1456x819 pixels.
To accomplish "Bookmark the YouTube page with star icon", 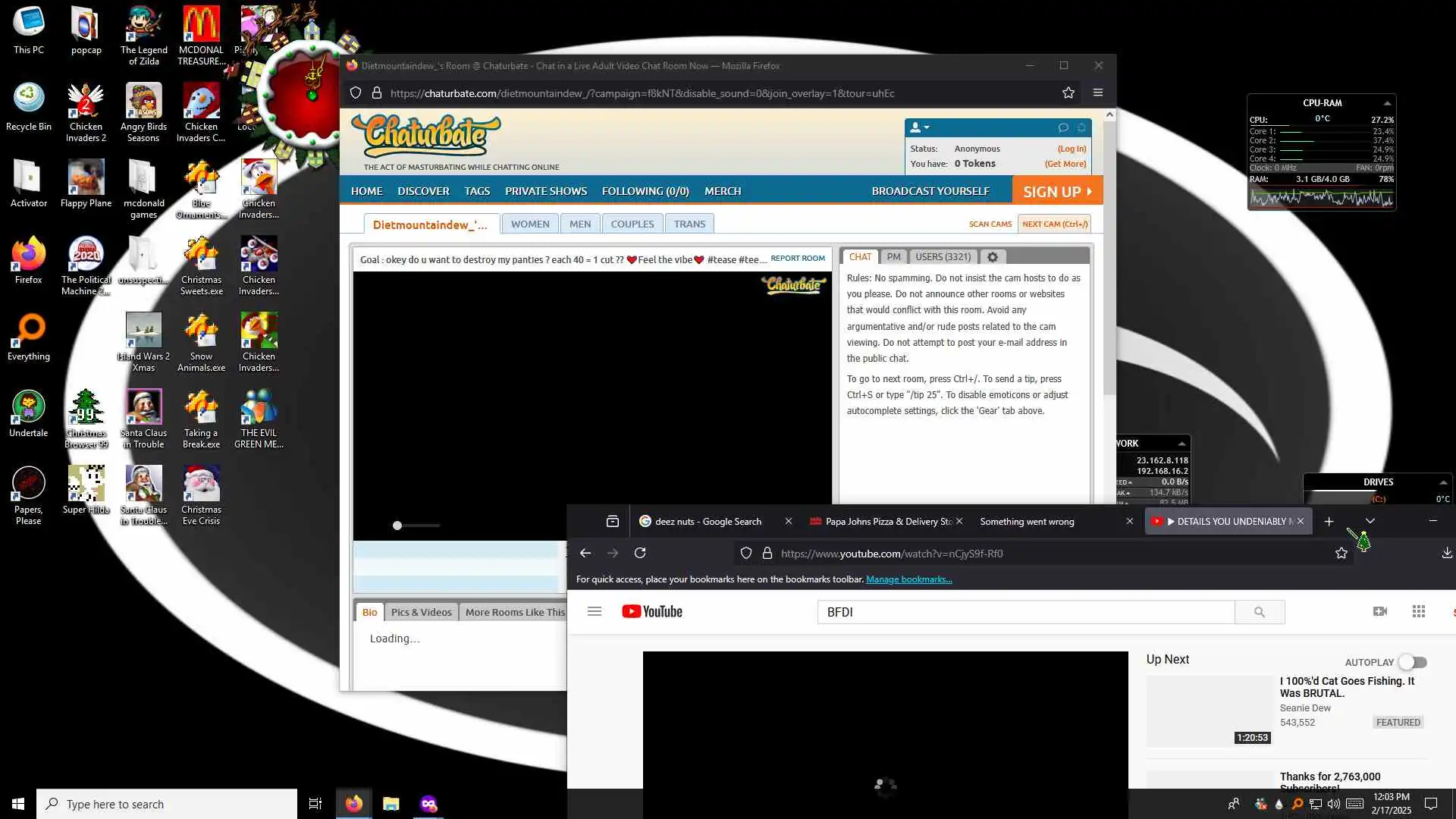I will 1341,553.
